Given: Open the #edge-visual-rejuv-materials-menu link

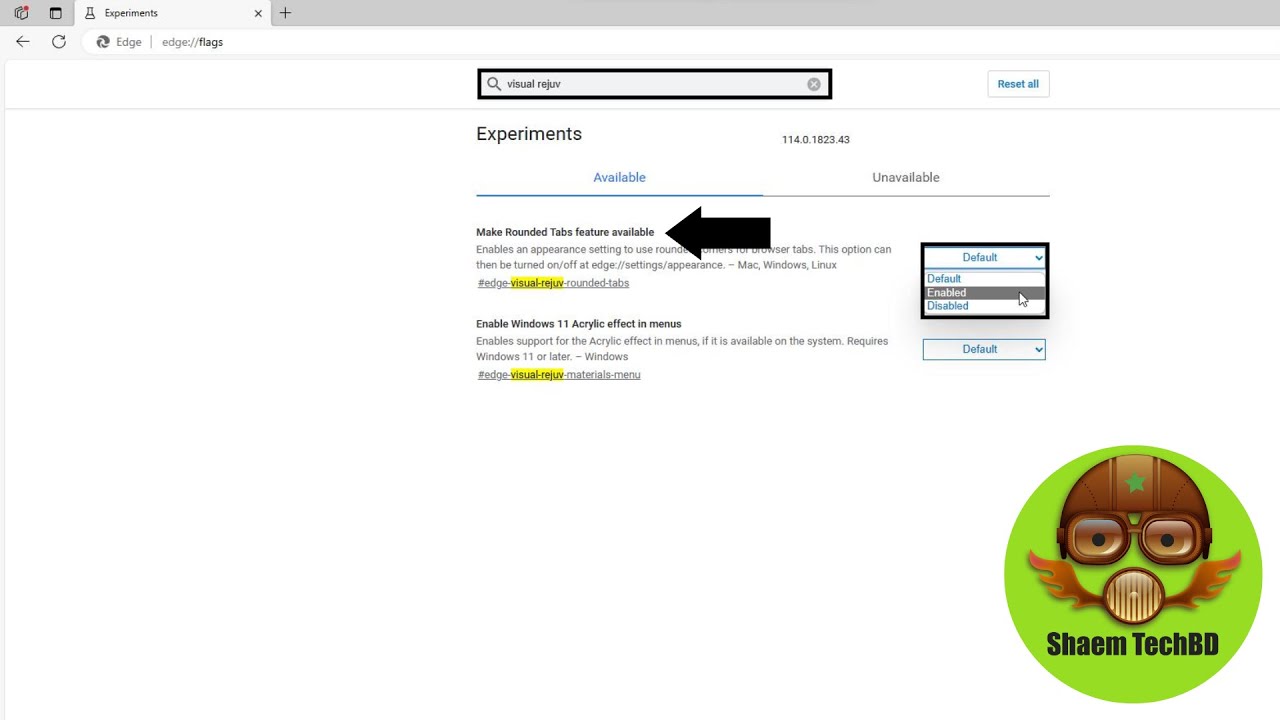Looking at the screenshot, I should point(559,375).
